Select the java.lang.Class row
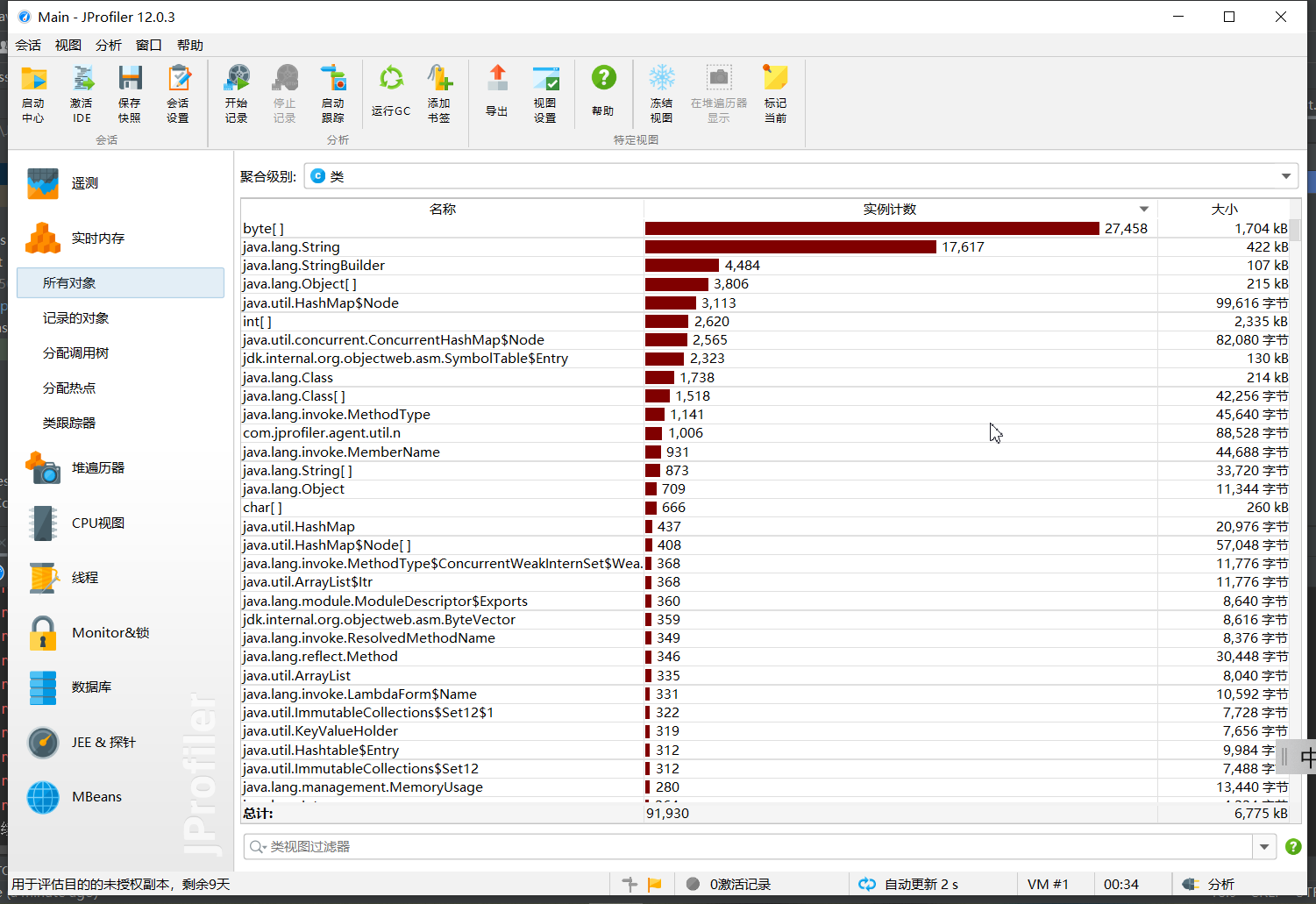1316x904 pixels. [x=765, y=377]
